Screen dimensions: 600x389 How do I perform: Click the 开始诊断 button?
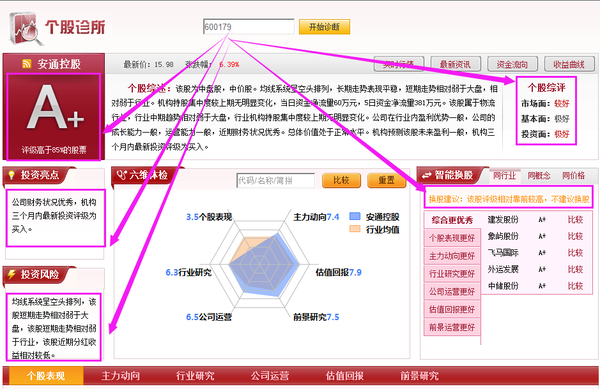[324, 27]
